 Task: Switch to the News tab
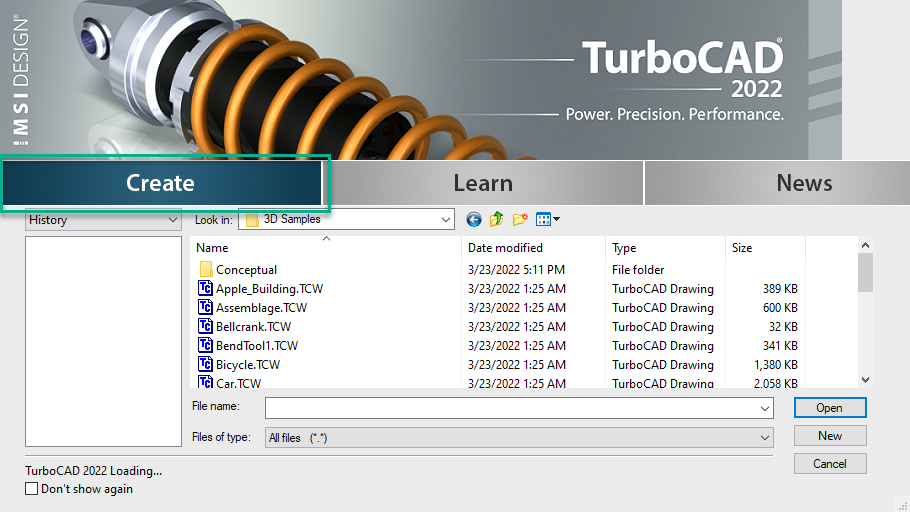[804, 183]
